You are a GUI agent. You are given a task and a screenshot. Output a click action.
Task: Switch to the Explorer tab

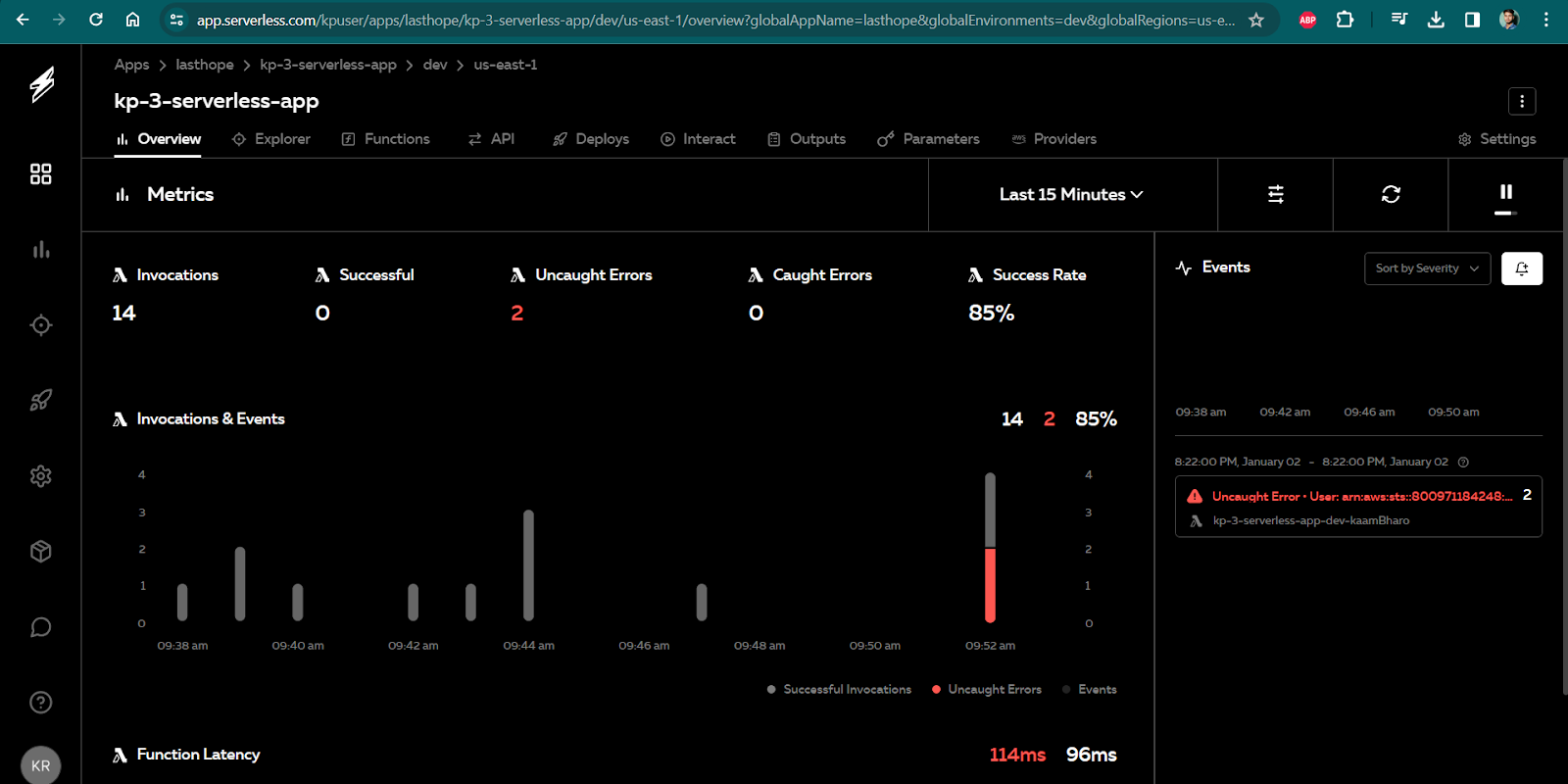pyautogui.click(x=271, y=139)
